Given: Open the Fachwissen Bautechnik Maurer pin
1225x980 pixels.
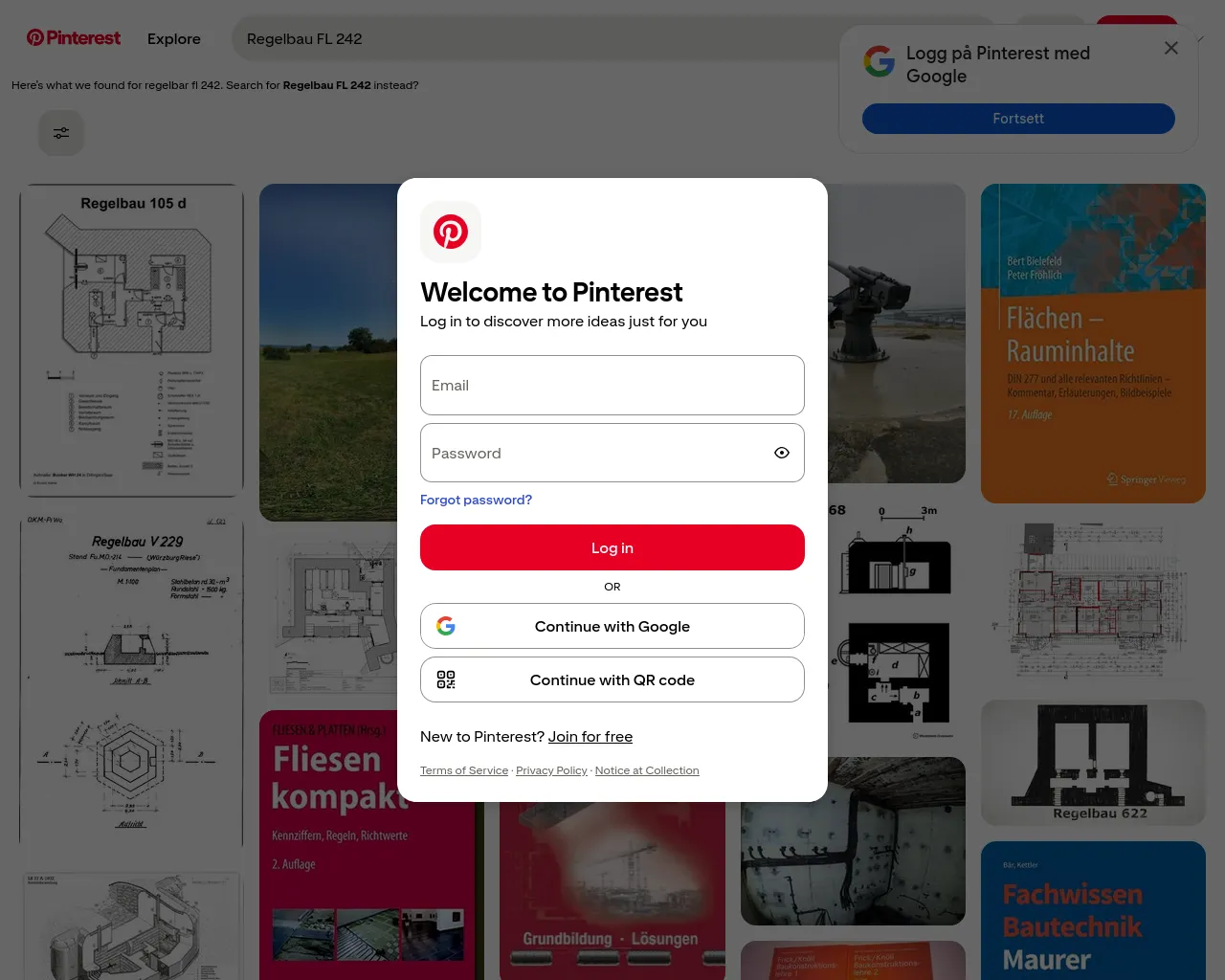Looking at the screenshot, I should 1093,910.
